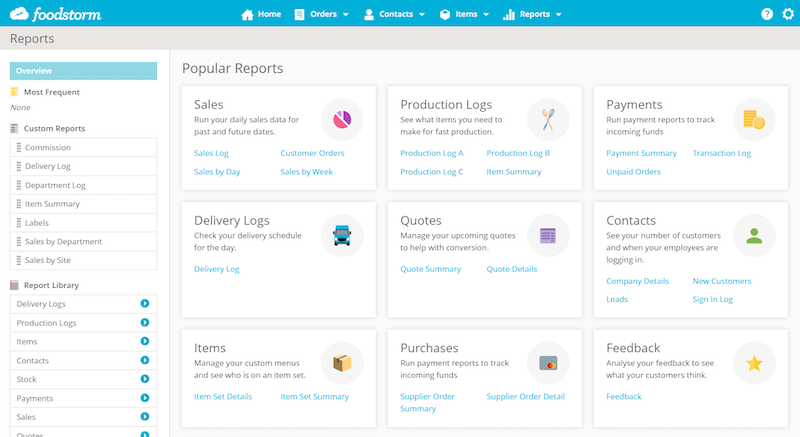Open the Transaction Log report
Image resolution: width=800 pixels, height=437 pixels.
coord(721,153)
